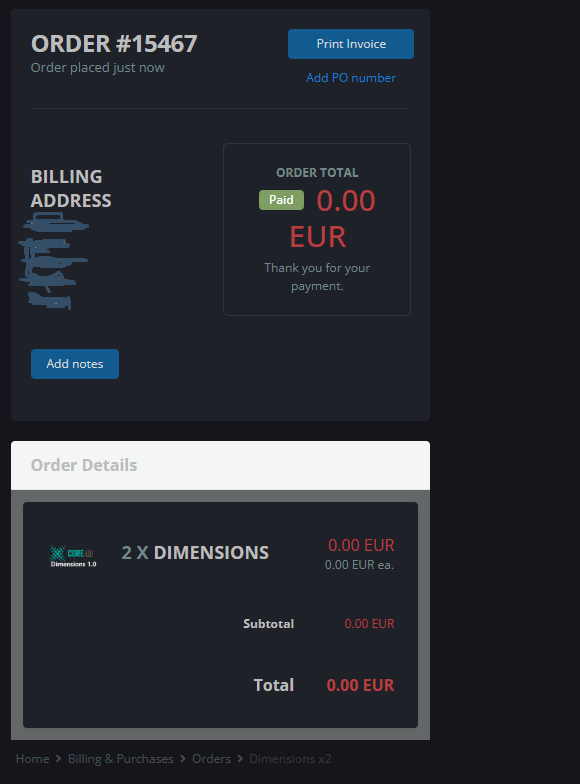Select the Subtotal row amount
Viewport: 580px width, 784px height.
tap(370, 624)
